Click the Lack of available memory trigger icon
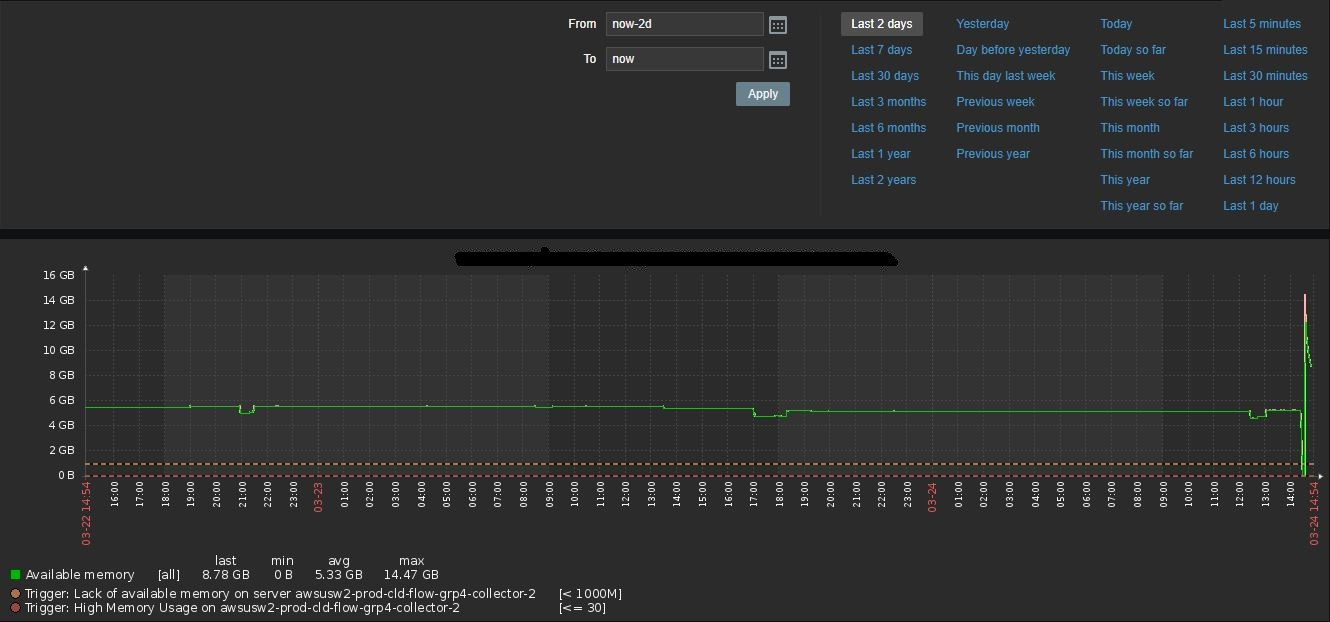The width and height of the screenshot is (1330, 622). (15, 594)
